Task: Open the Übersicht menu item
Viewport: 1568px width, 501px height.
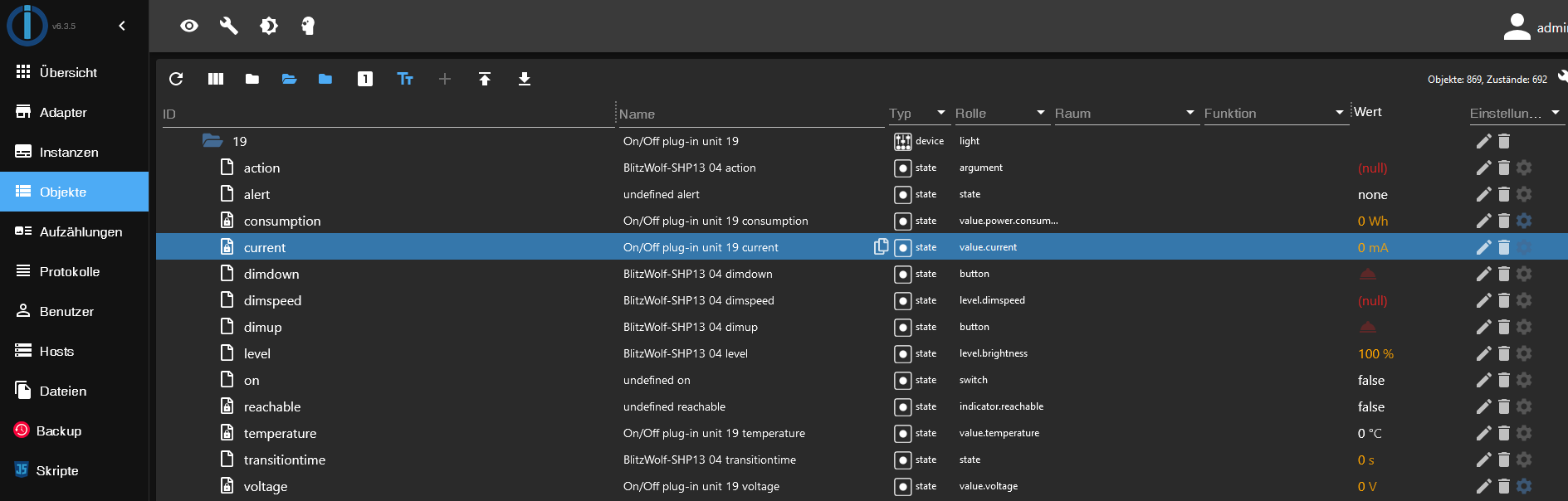Action: 75,72
